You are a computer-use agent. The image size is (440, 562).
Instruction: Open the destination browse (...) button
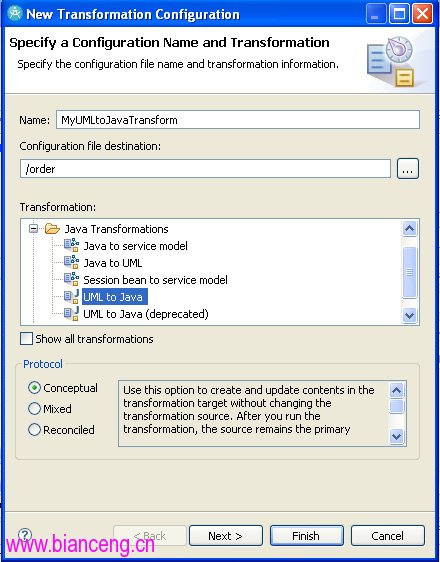point(408,168)
